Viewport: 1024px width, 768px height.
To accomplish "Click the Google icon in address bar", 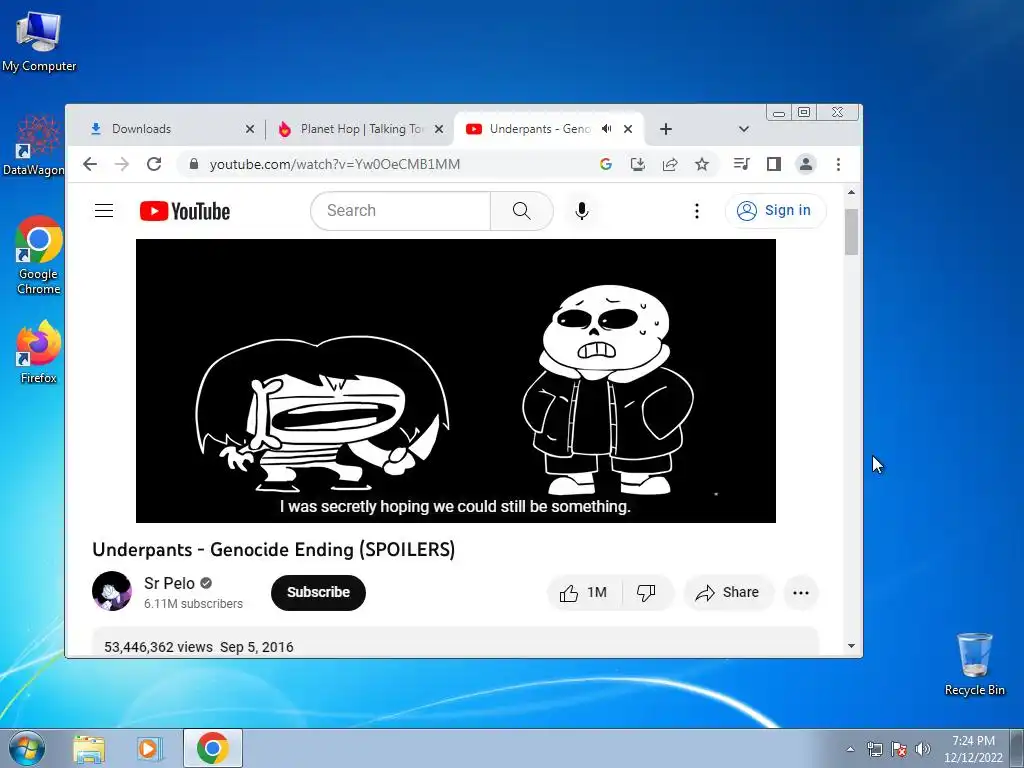I will tap(605, 164).
